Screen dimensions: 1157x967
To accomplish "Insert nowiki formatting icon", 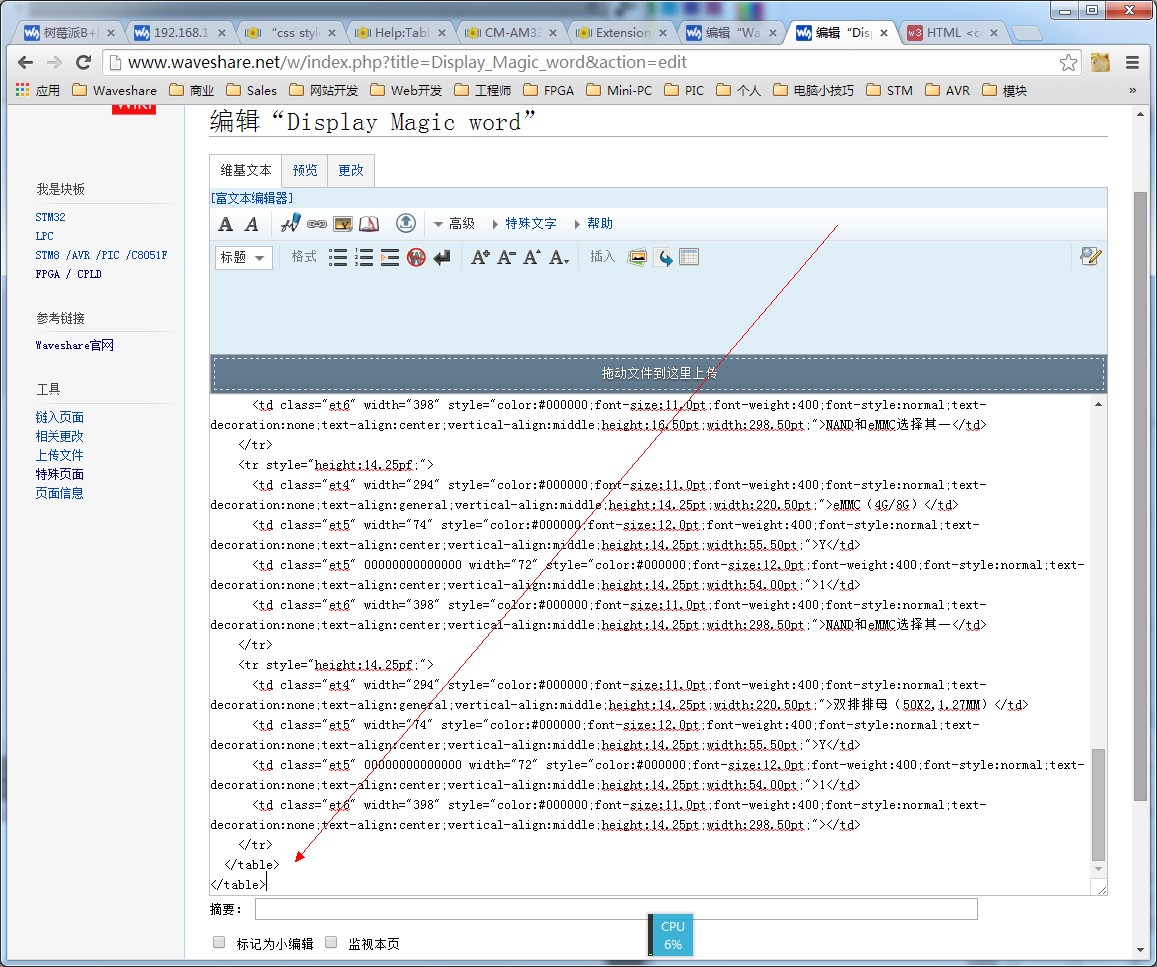I will pos(416,257).
